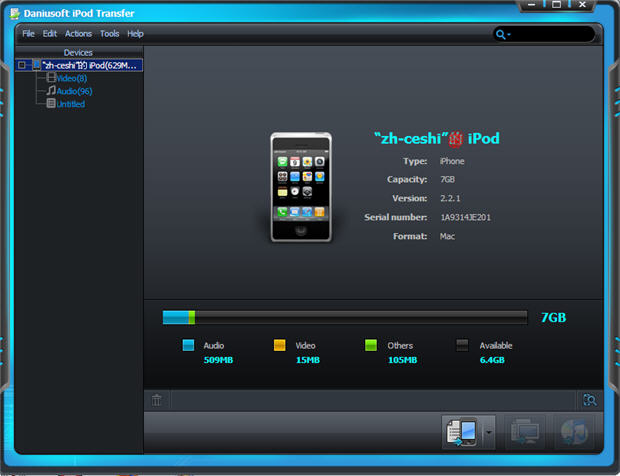
Task: Click the export to iTunes icon
Action: (574, 433)
